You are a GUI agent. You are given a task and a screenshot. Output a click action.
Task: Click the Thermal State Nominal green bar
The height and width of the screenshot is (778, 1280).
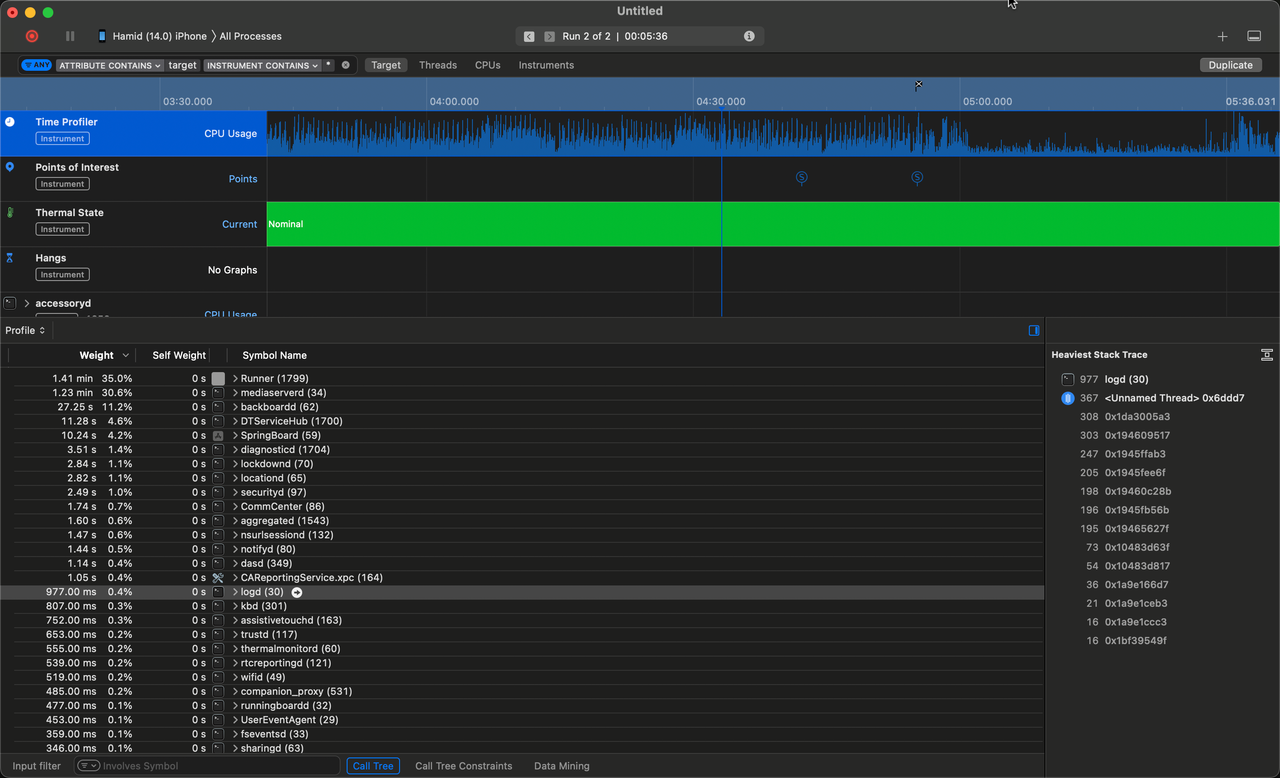[773, 224]
